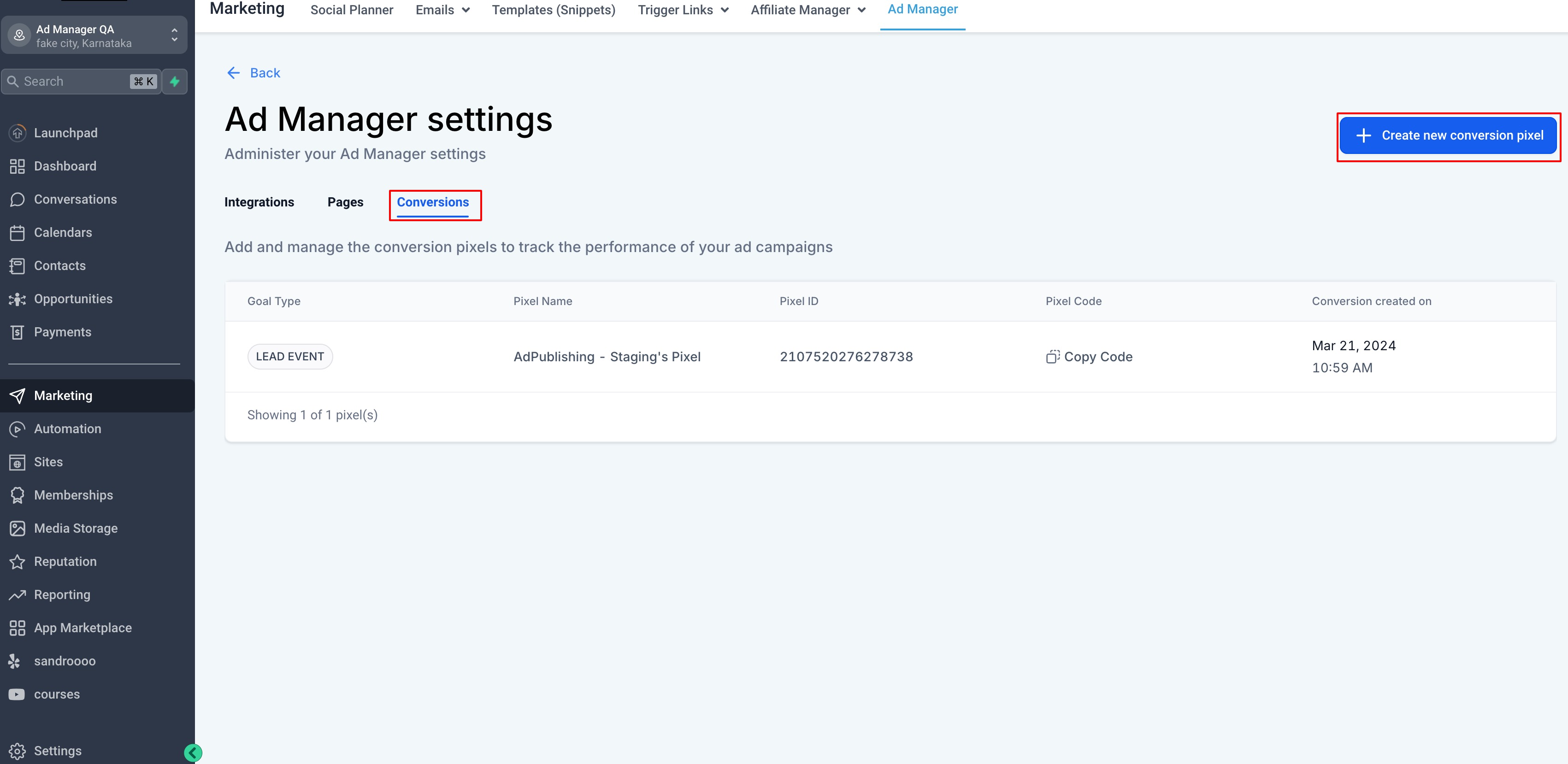The height and width of the screenshot is (764, 1568).
Task: Click the Search input field
Action: 82,81
